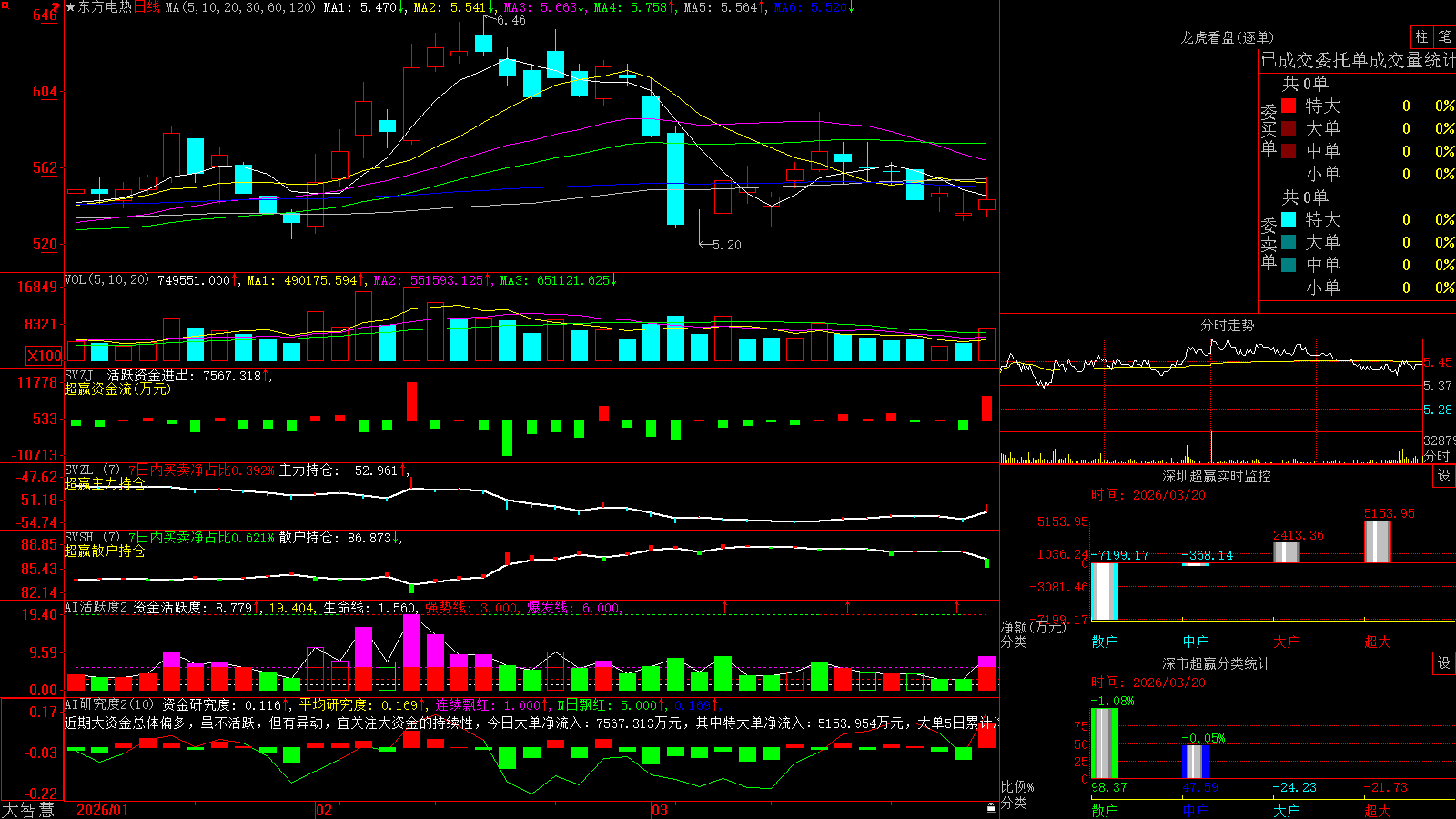Screen dimensions: 1456x819
Task: Click the 5153.95 超大 bar in 实时监控
Action: [x=1378, y=541]
